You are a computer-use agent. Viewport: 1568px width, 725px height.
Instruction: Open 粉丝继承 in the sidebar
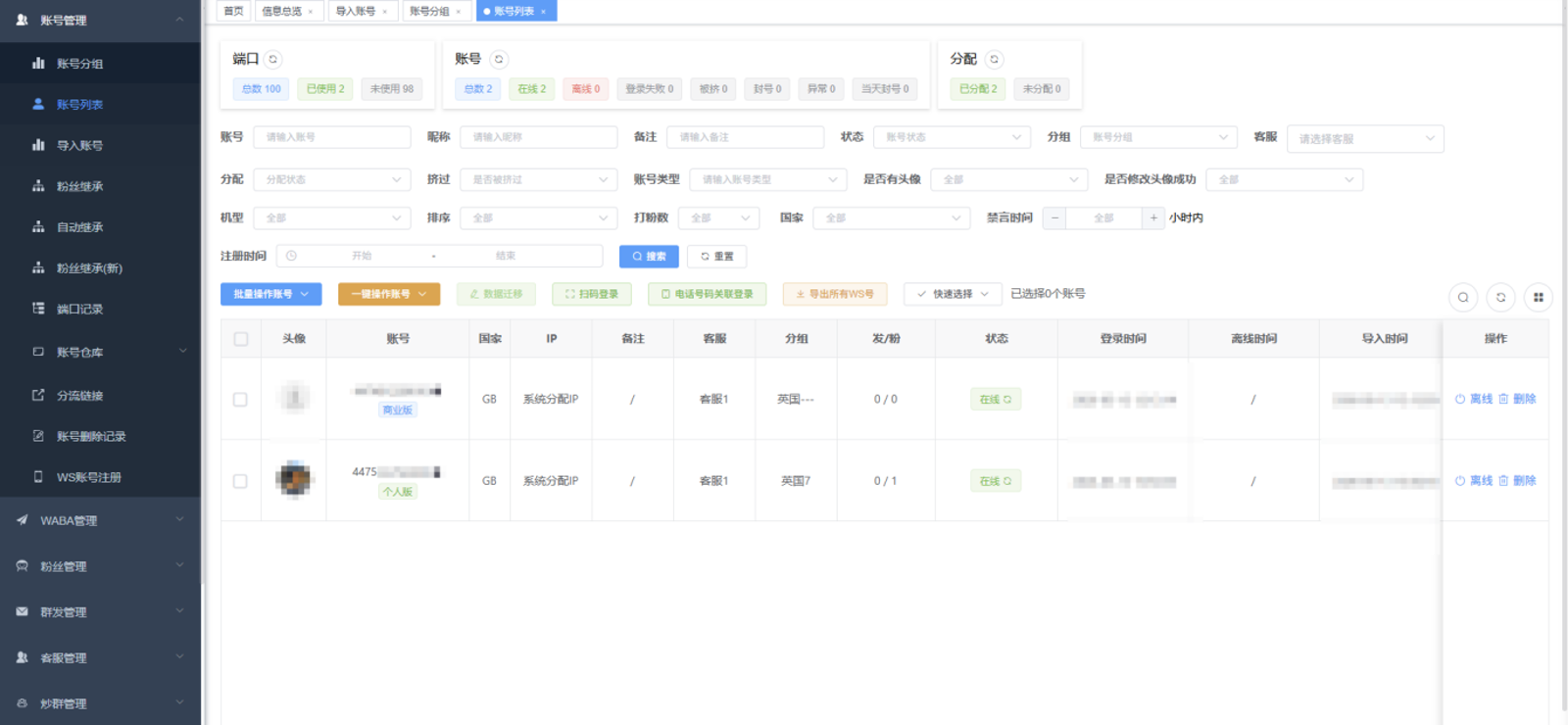[x=100, y=186]
